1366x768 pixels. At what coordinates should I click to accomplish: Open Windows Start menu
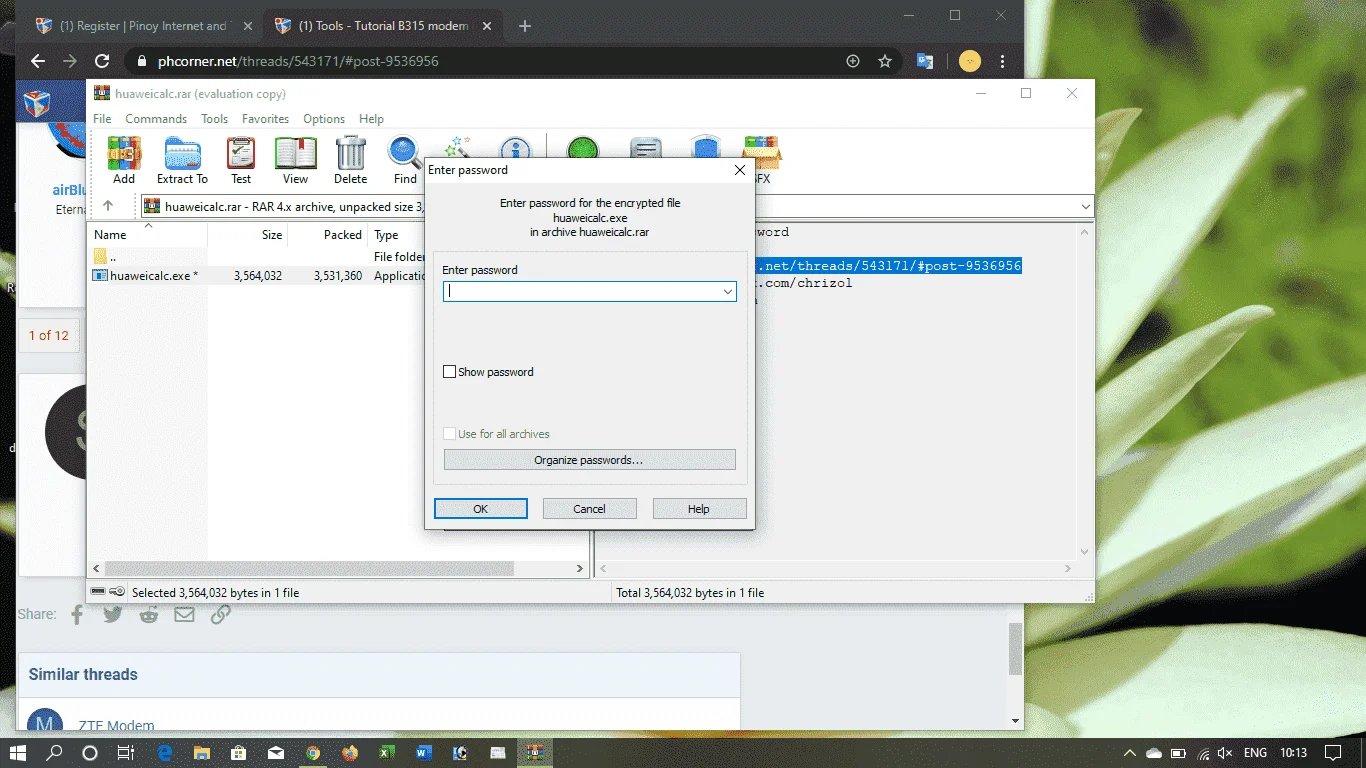pos(18,753)
